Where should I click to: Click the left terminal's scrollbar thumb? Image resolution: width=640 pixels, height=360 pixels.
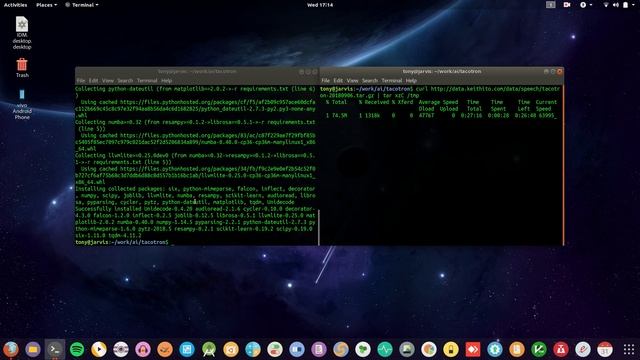(318, 227)
